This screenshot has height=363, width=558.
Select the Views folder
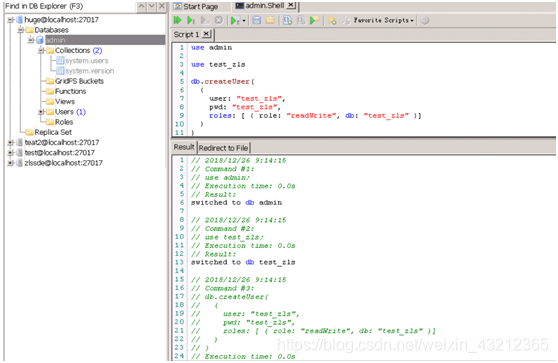click(x=65, y=101)
